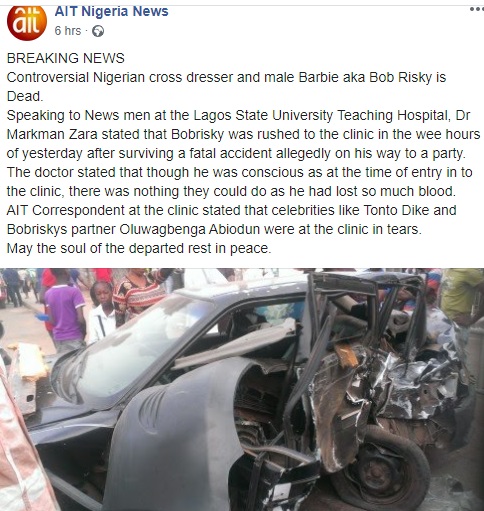The width and height of the screenshot is (484, 511).
Task: Open the crashed car photo attachment
Action: pyautogui.click(x=242, y=389)
